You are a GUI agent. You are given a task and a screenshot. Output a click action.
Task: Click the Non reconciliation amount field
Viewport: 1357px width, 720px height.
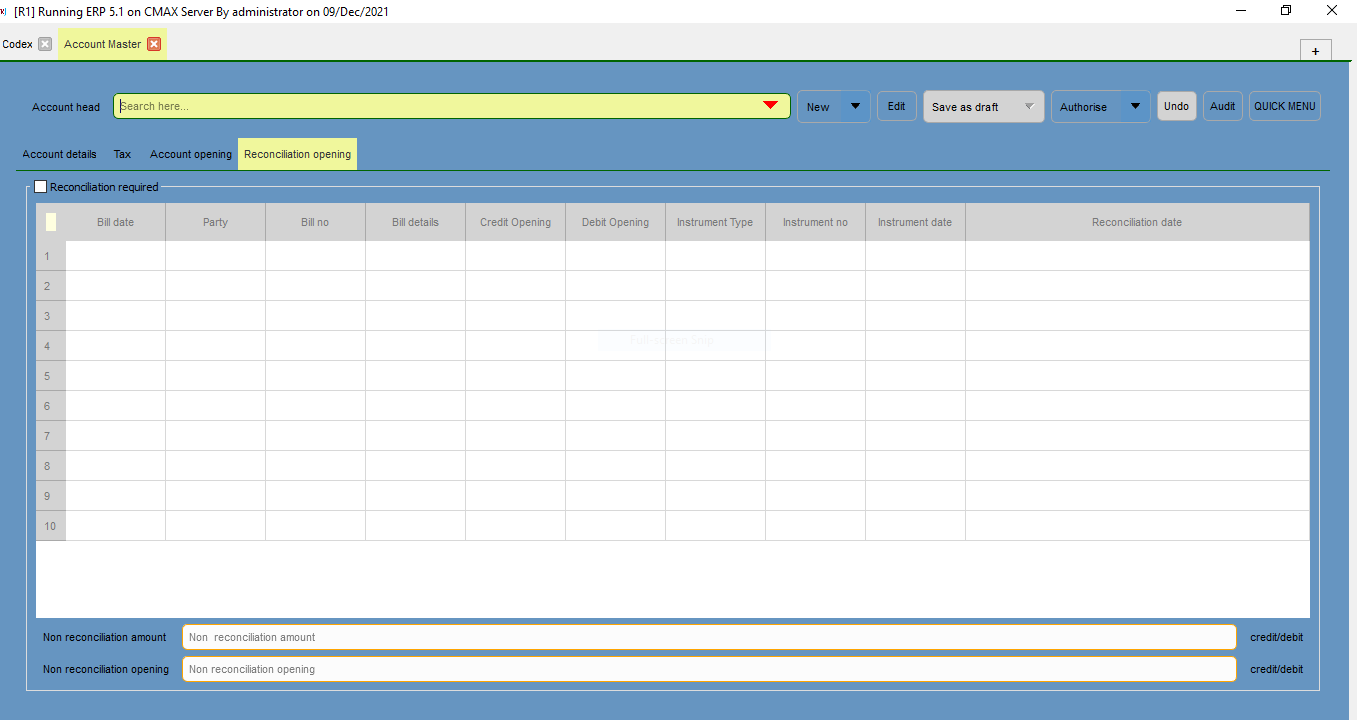pos(707,637)
